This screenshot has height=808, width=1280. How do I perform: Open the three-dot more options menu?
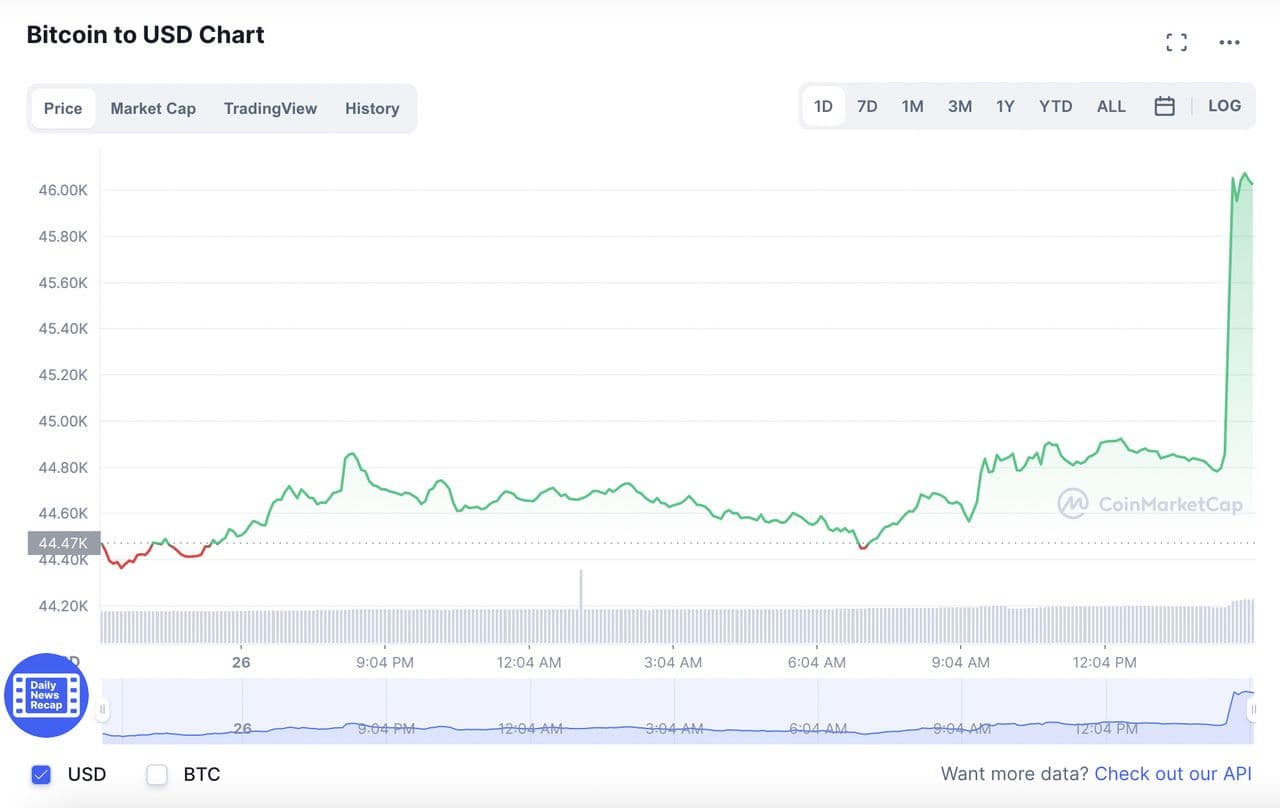(x=1229, y=42)
